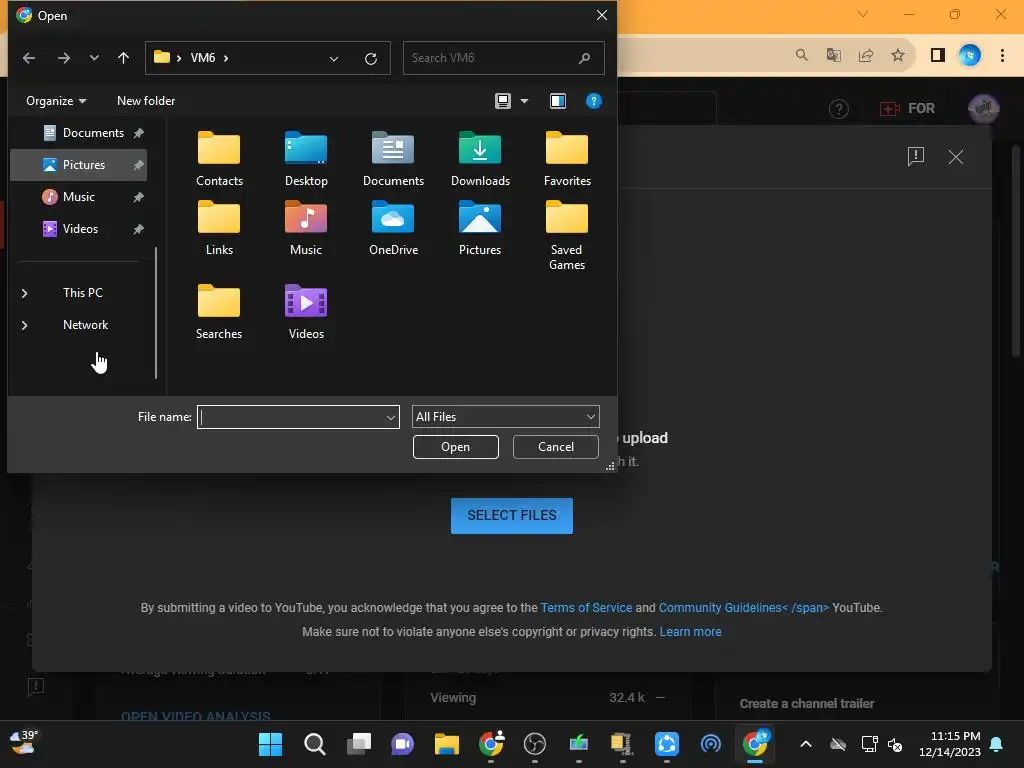Open the Documents folder in file list
The height and width of the screenshot is (768, 1024).
click(x=393, y=159)
